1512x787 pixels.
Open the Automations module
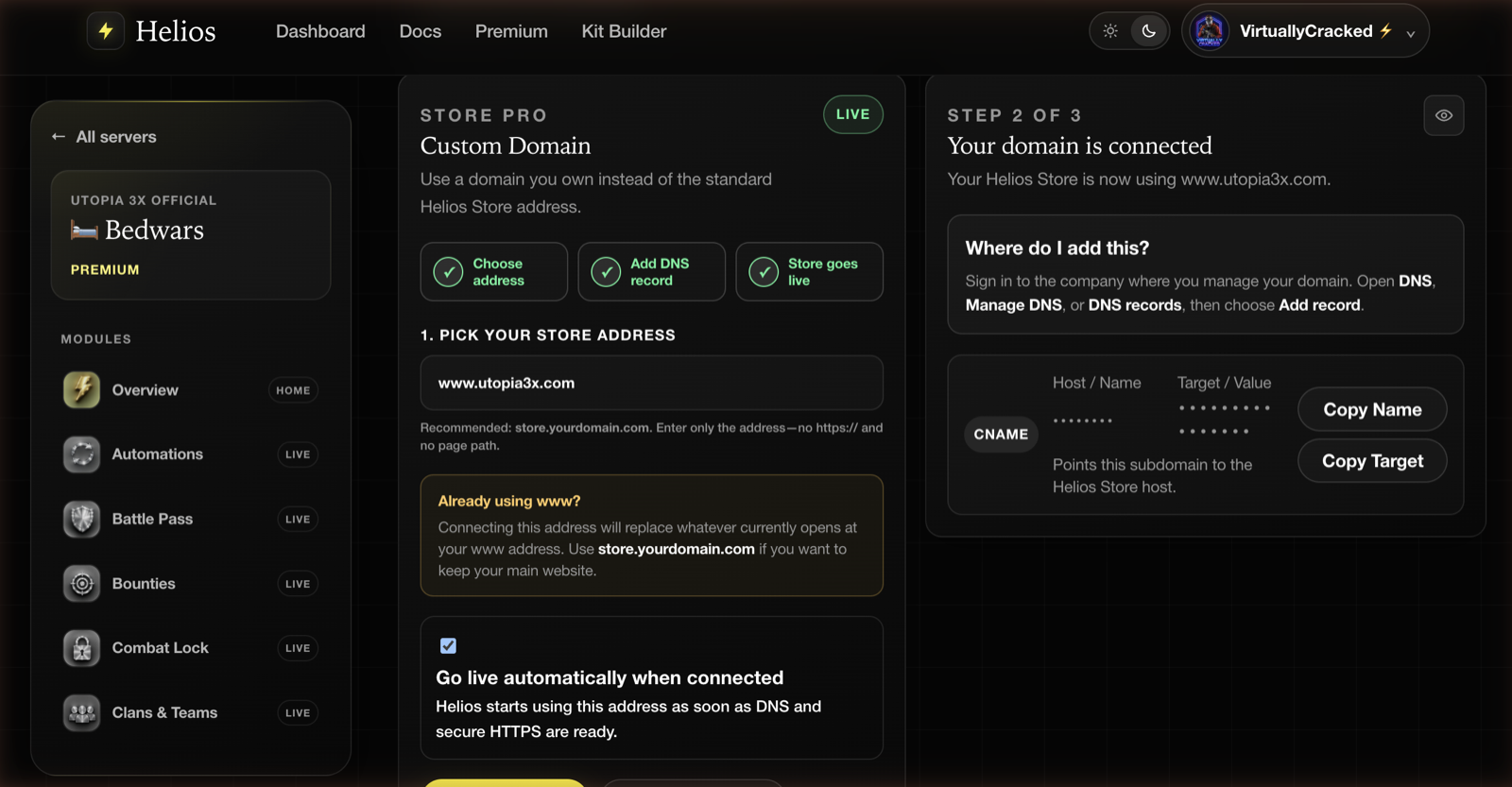pos(190,454)
